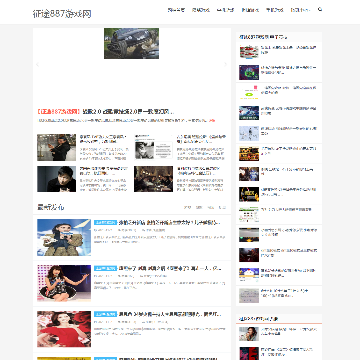Open cartoon woman on sky background thumbnail
360x360 pixels.
[64, 237]
